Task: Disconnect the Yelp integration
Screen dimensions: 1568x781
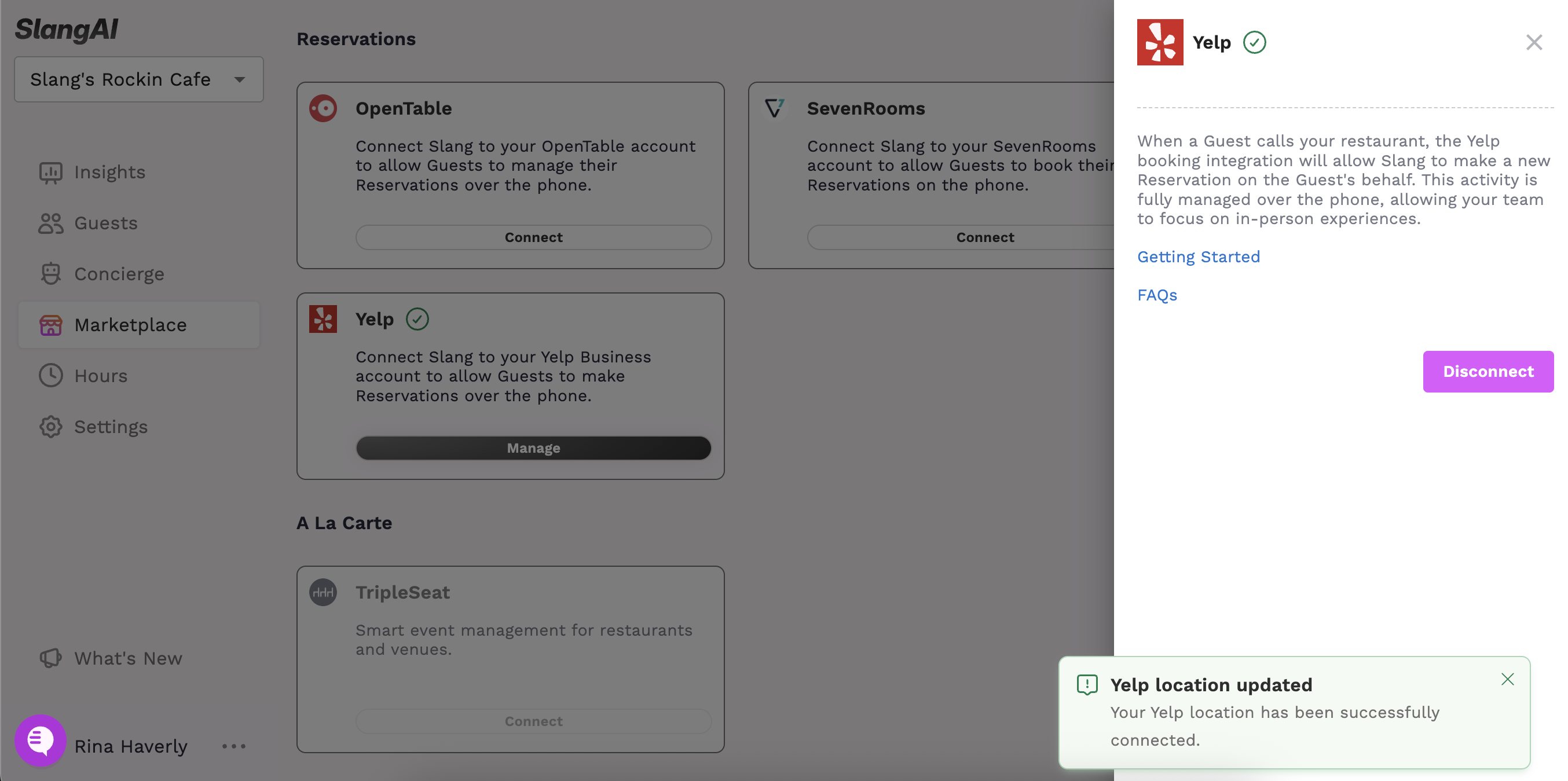Action: pyautogui.click(x=1488, y=371)
